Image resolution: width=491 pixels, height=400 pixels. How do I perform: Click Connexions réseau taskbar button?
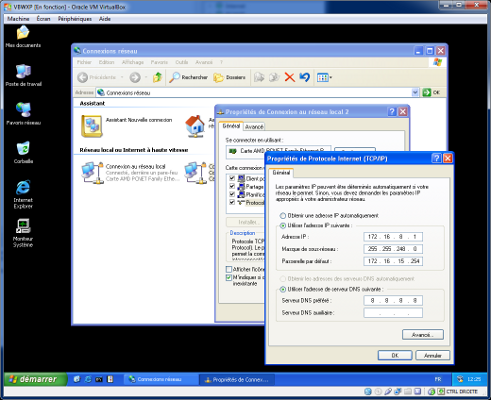pos(160,379)
